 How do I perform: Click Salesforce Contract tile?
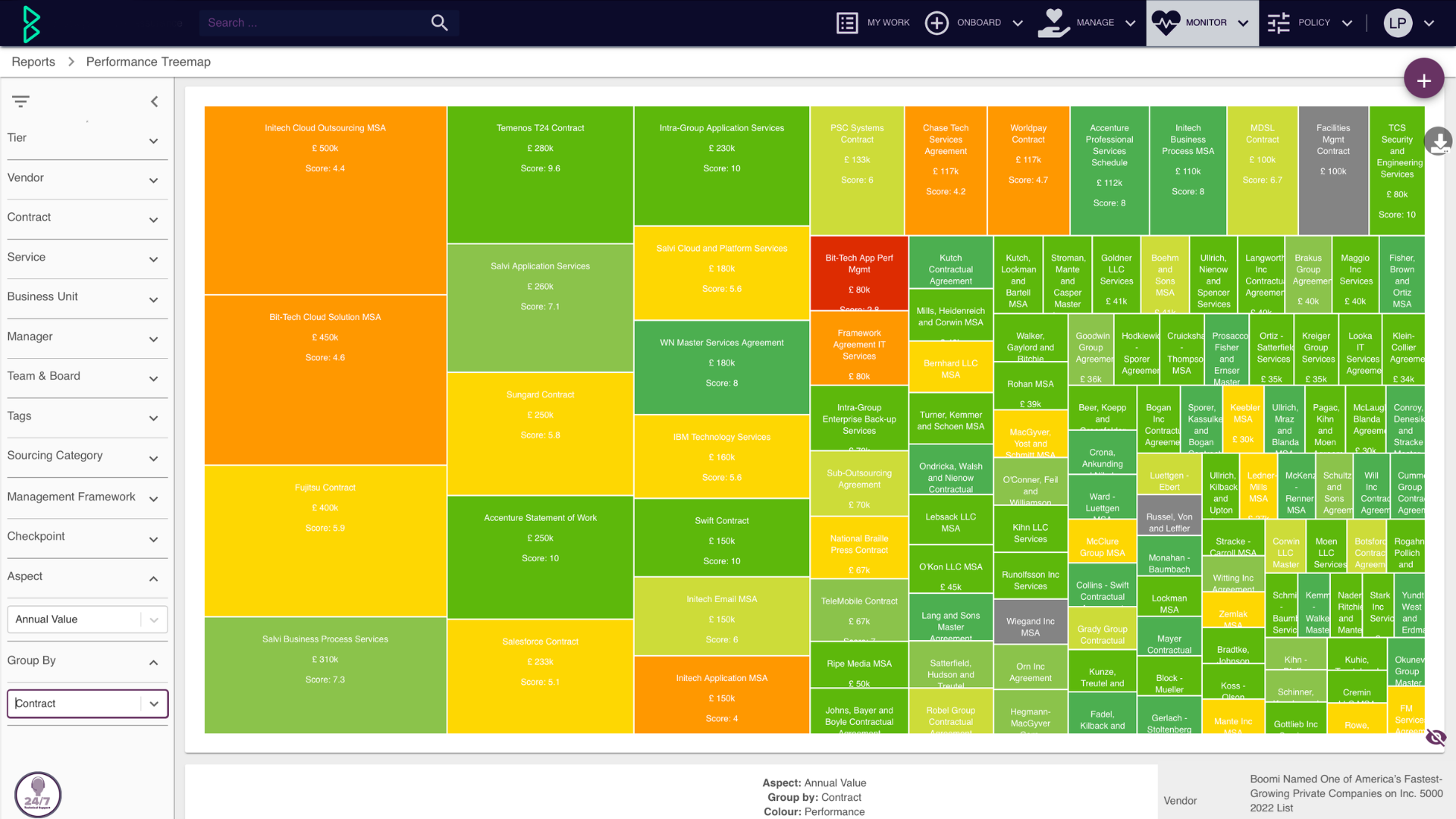click(x=540, y=676)
